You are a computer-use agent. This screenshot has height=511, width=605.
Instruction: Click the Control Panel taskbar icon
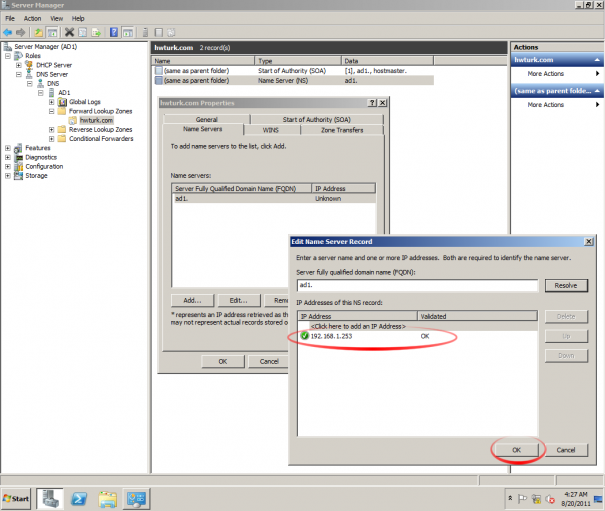pos(136,499)
